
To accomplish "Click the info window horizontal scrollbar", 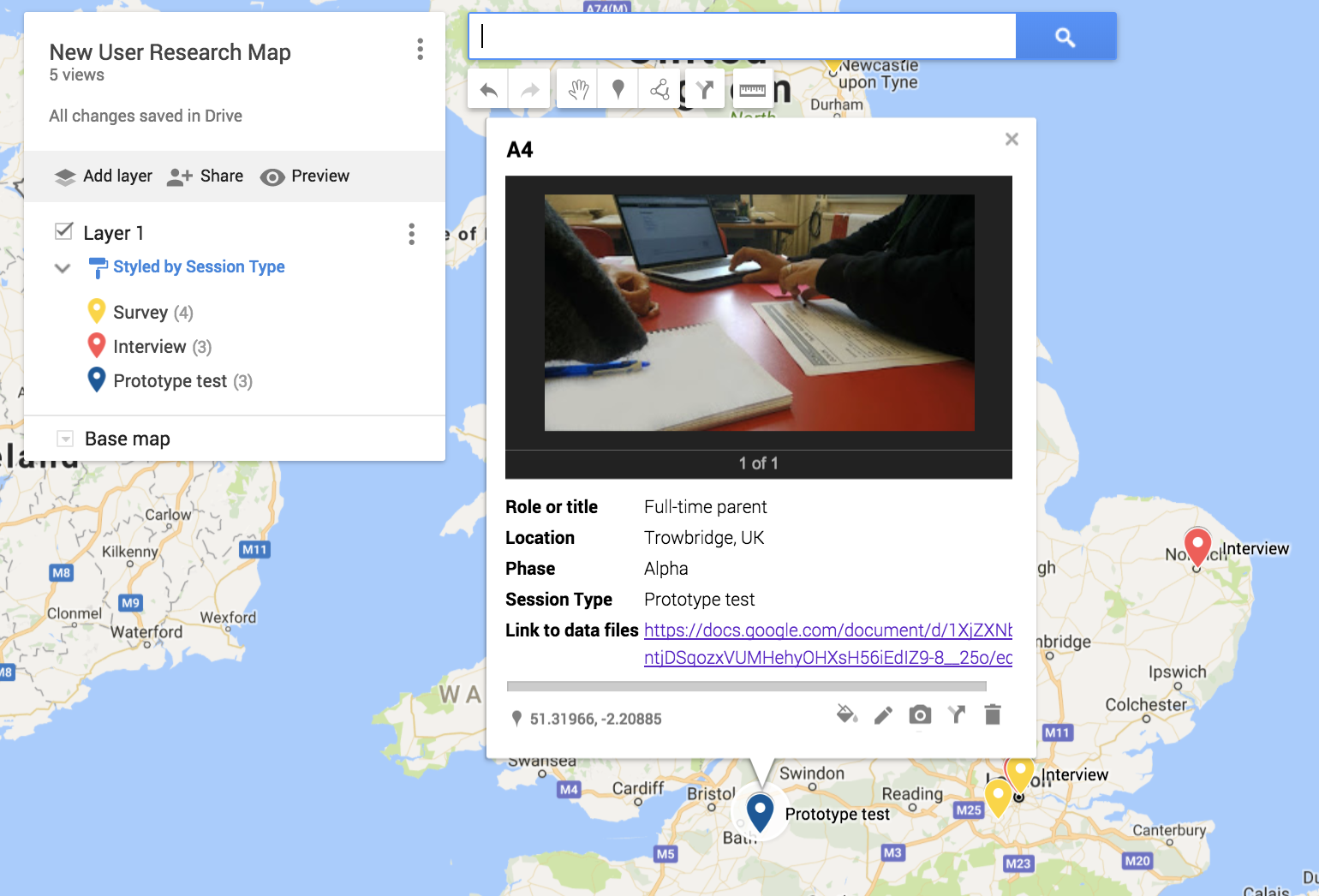I will click(746, 686).
